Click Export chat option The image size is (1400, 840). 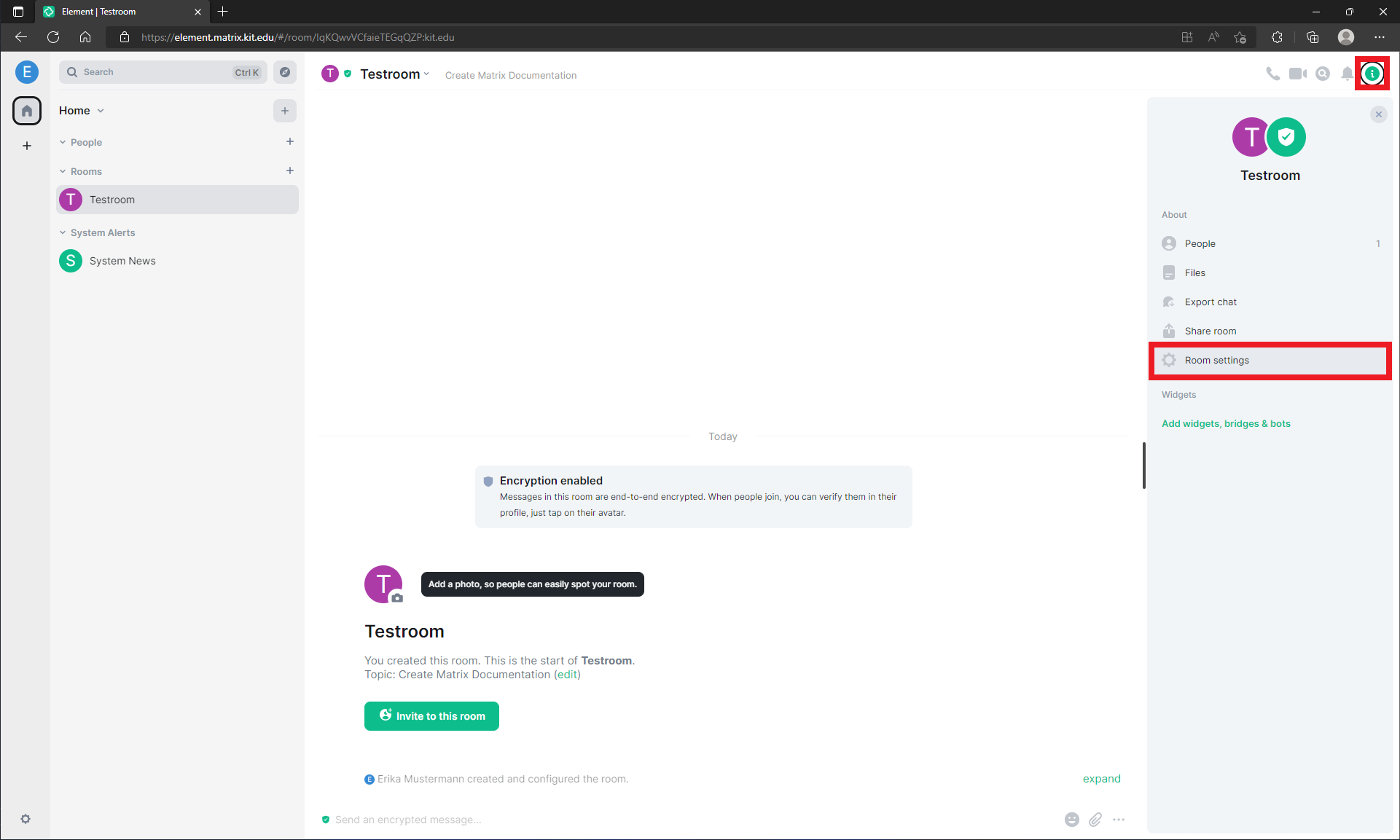[1210, 301]
